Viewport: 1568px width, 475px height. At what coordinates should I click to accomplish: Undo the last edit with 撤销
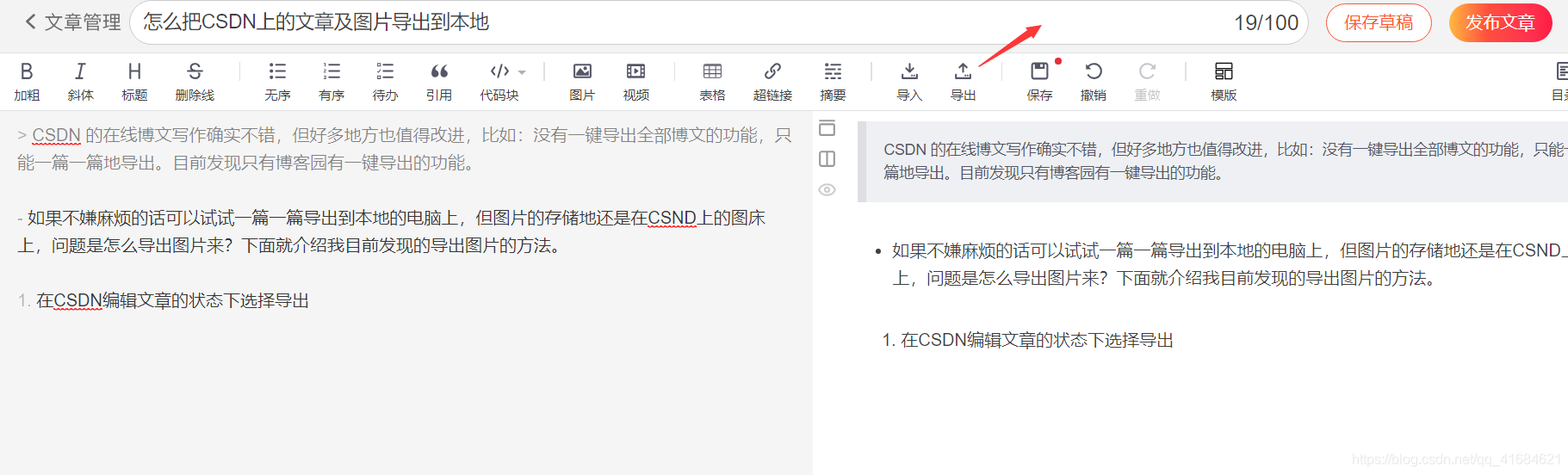(1094, 82)
